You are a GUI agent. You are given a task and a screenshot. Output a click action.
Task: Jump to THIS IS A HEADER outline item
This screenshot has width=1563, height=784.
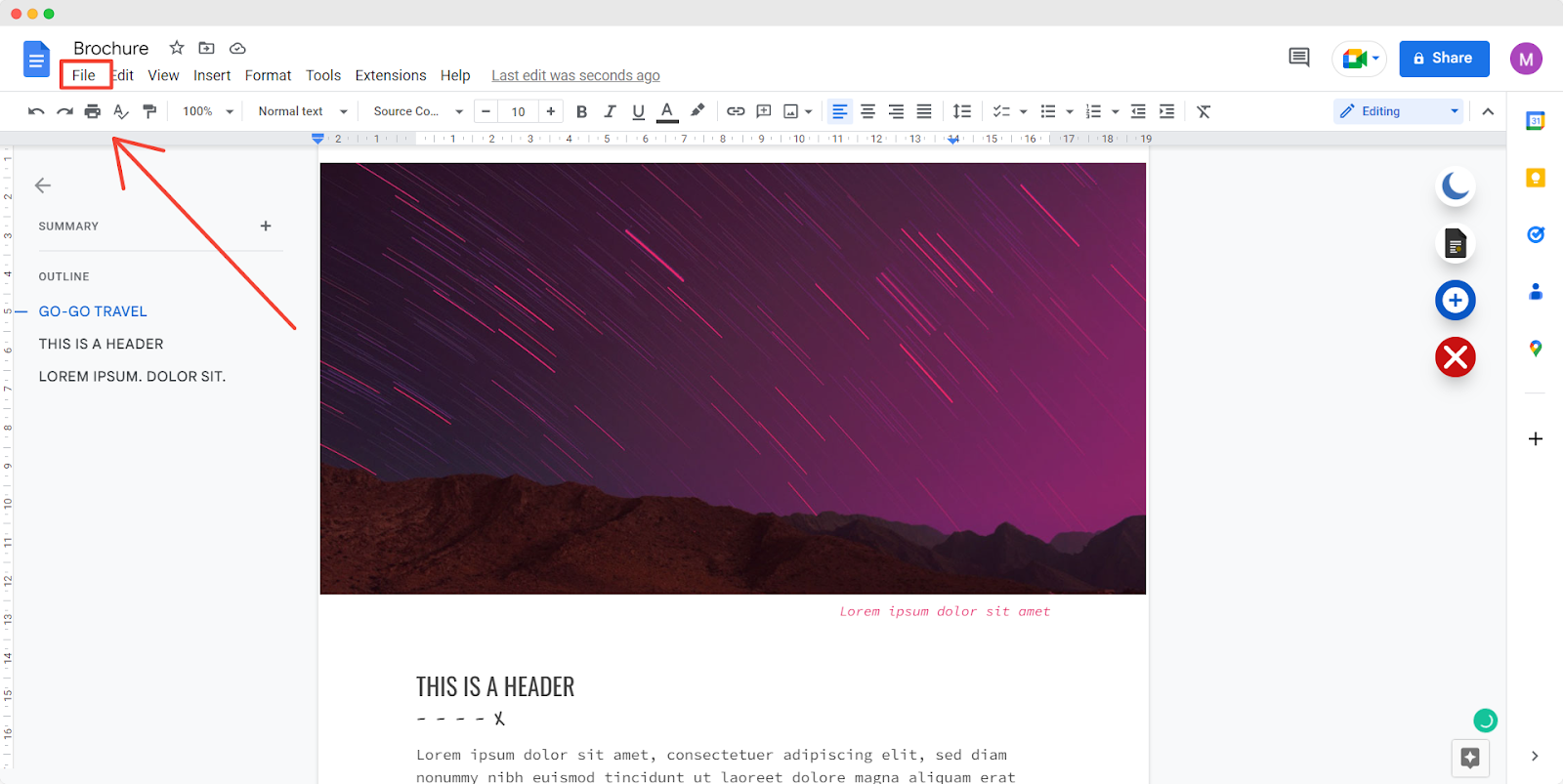pos(101,344)
